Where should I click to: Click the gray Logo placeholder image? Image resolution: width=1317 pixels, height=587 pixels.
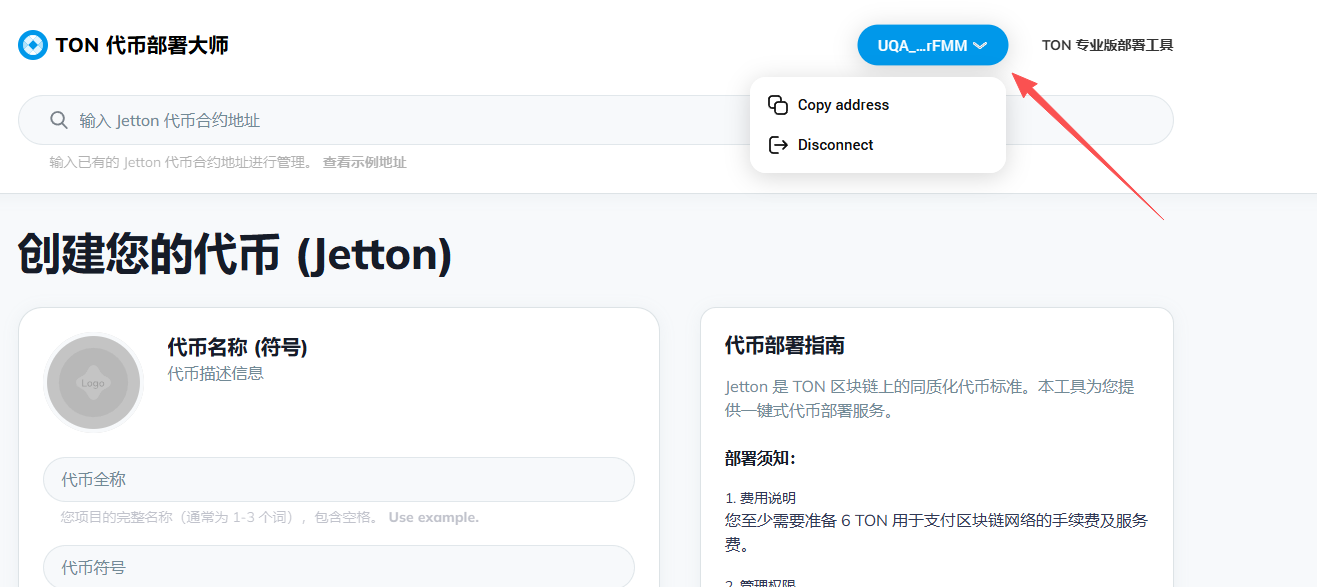point(93,382)
